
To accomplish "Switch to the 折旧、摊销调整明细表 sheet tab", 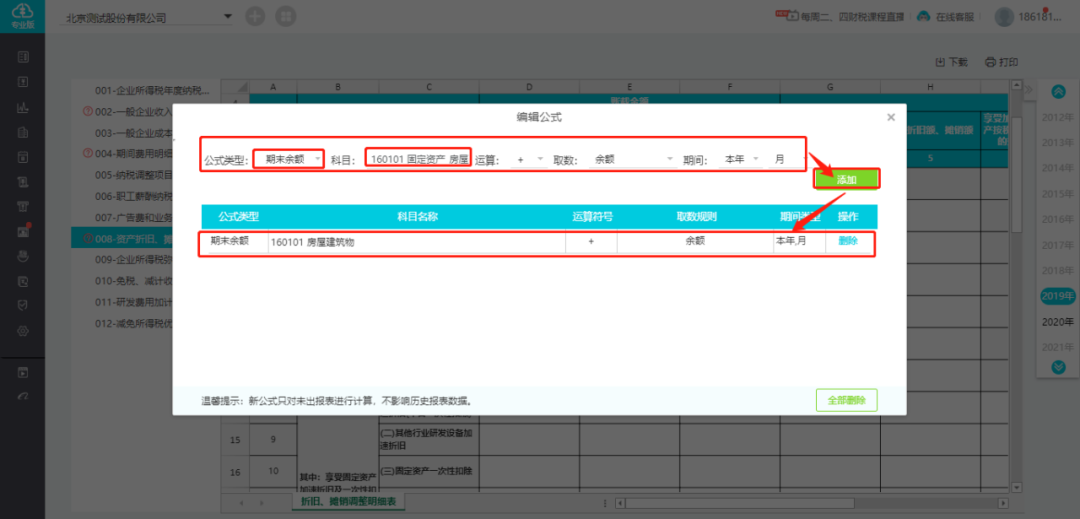I will (348, 502).
